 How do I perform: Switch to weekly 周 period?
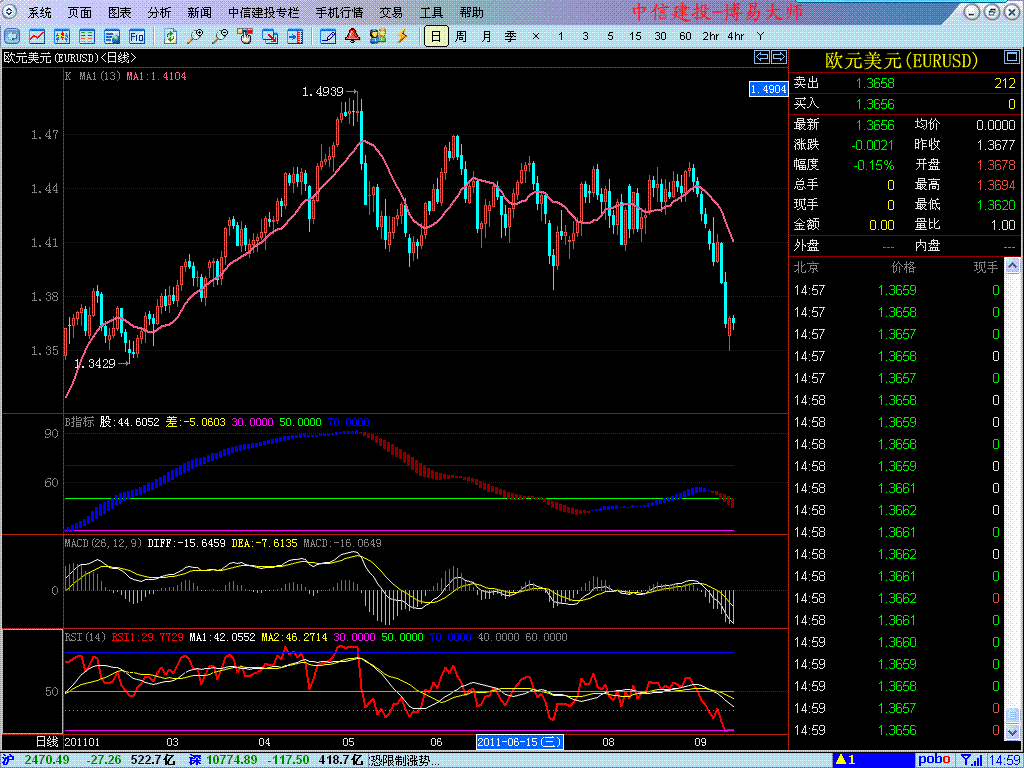461,36
